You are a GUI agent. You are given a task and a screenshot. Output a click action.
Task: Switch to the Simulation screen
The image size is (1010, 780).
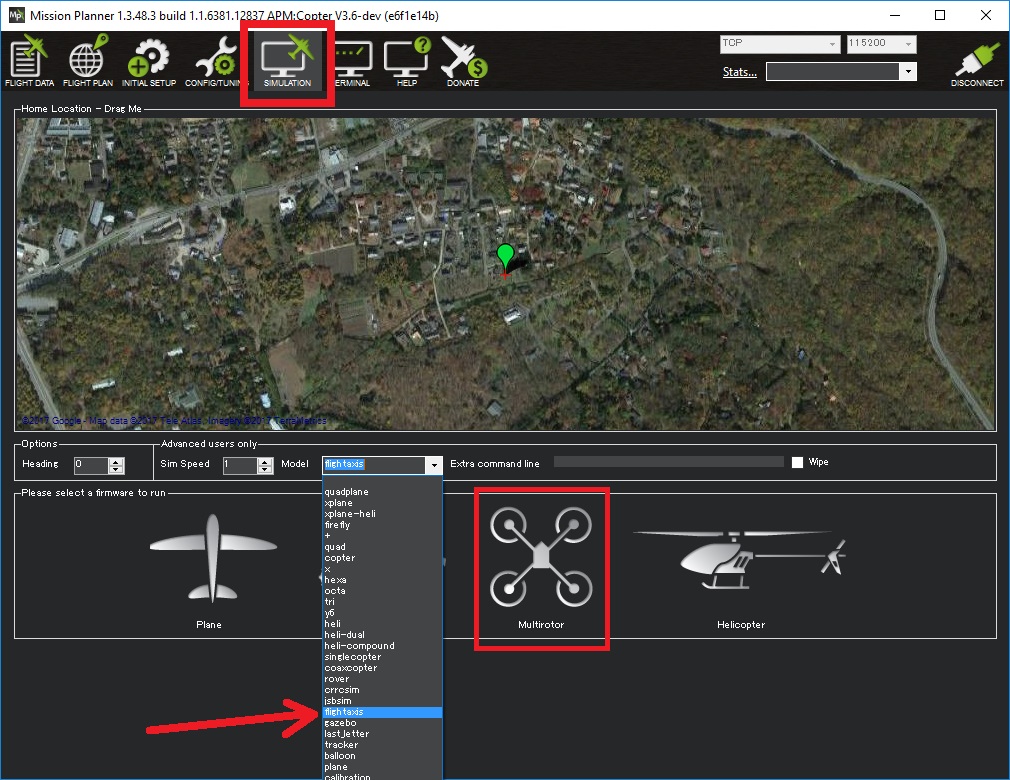(286, 60)
